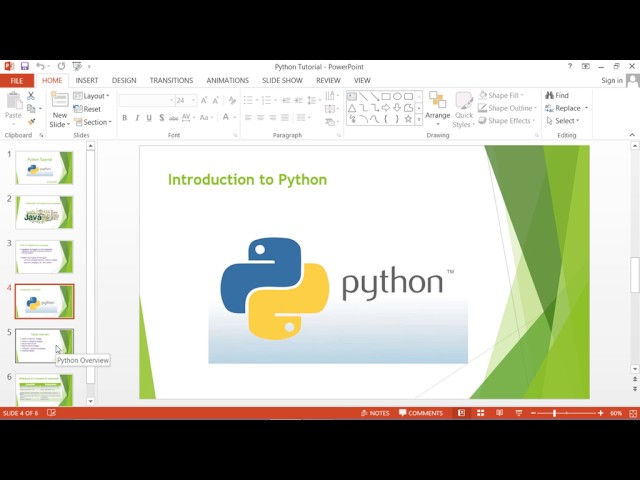Select the triangle shape in gallery
Viewport: 640px width, 480px height.
352,108
